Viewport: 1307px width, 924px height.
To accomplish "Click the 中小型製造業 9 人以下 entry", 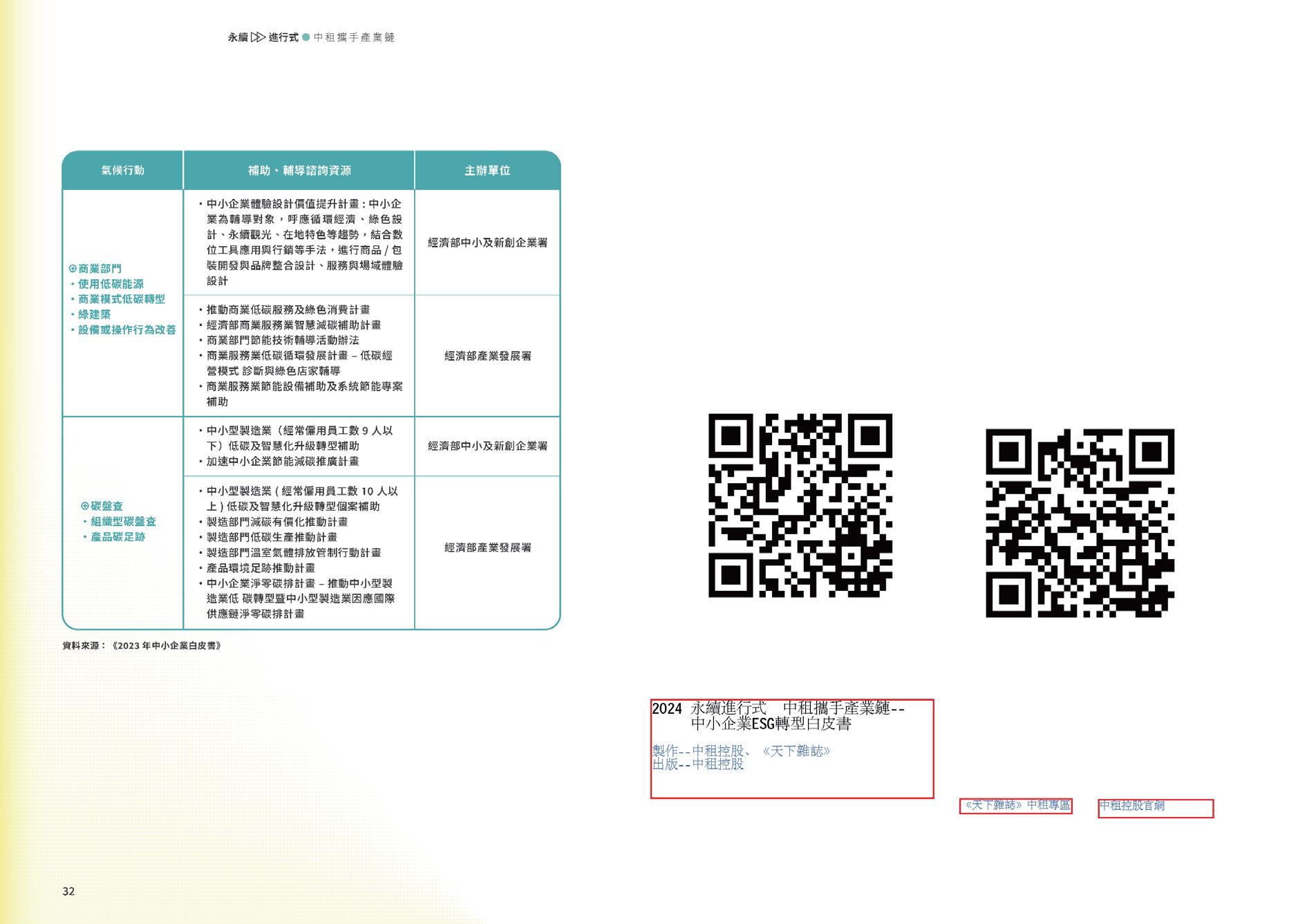I will coord(295,438).
